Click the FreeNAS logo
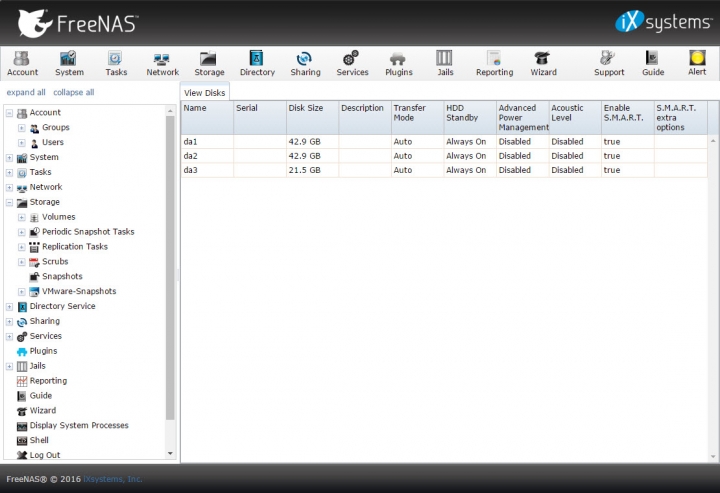The height and width of the screenshot is (493, 720). (78, 23)
